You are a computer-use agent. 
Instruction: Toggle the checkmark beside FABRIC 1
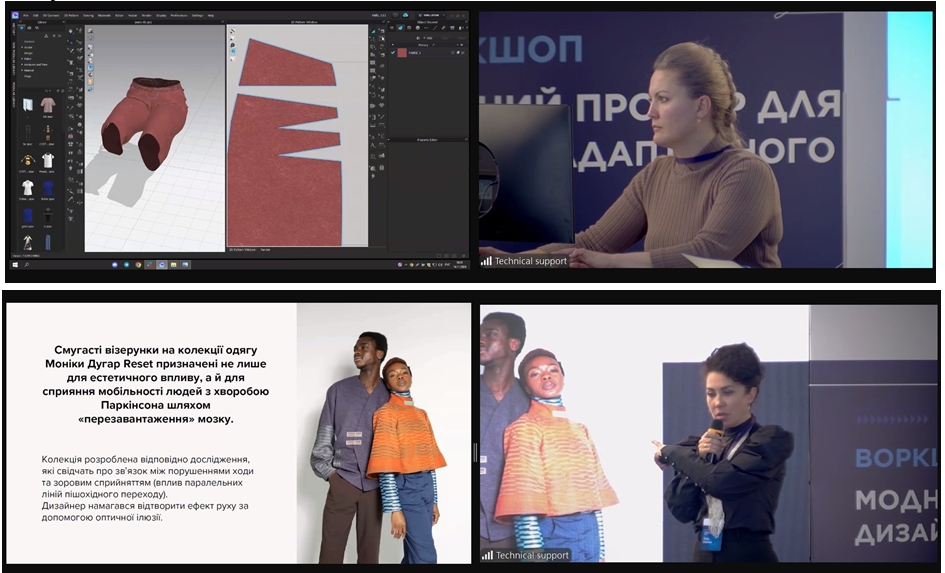pos(391,52)
